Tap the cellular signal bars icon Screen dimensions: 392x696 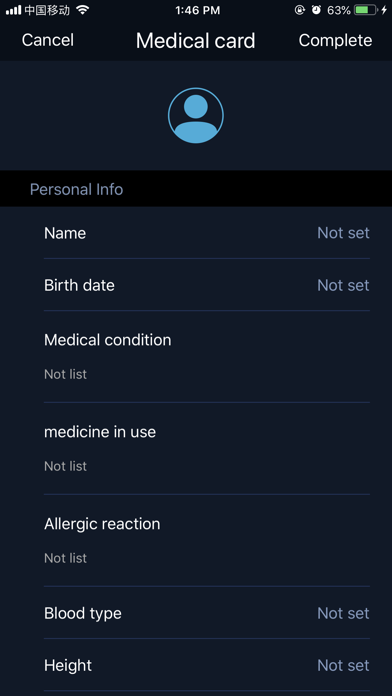pyautogui.click(x=13, y=10)
